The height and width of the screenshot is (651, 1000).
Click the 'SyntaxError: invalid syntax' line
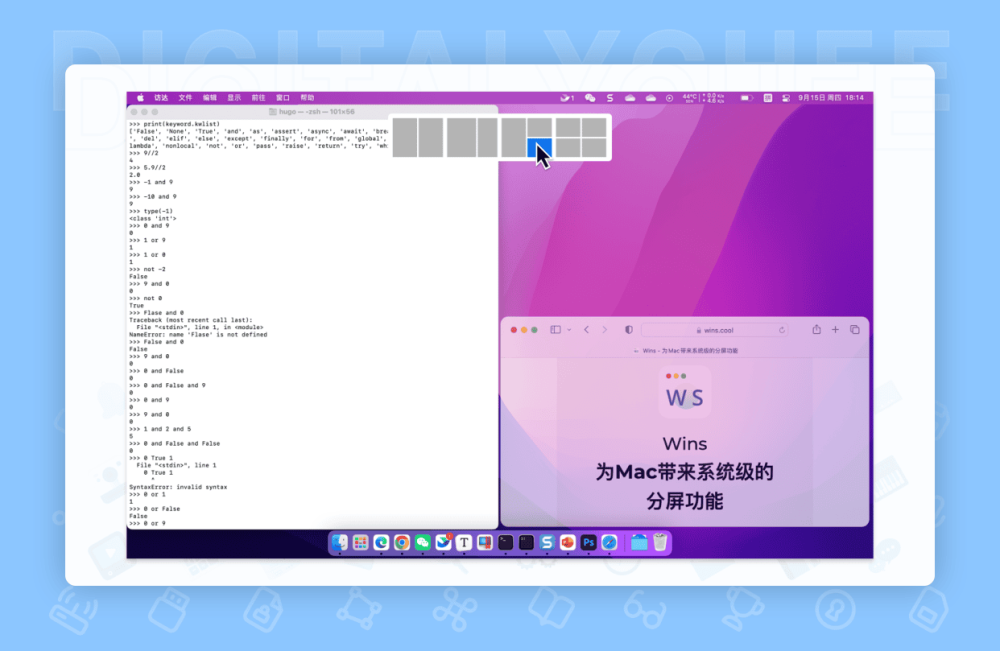[178, 487]
